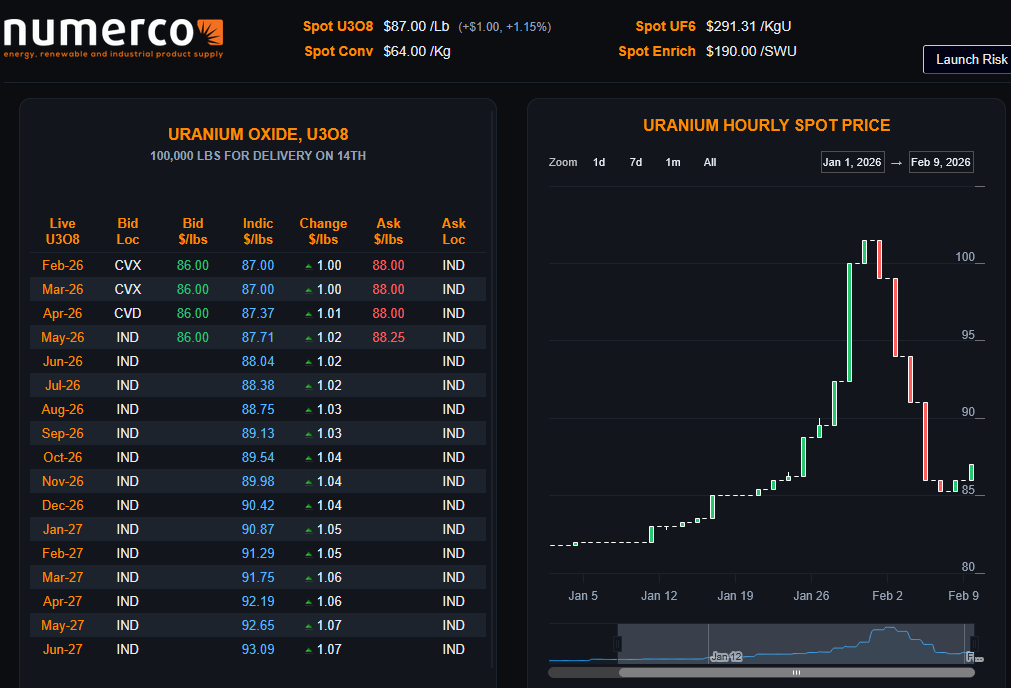Click the navigator horizontal scrollbar thumb
Screen dimensions: 1011x688
[796, 673]
